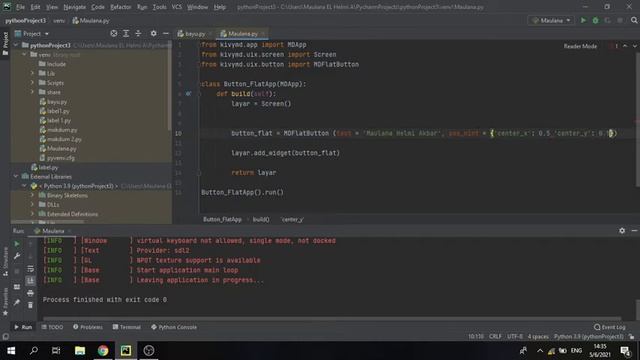
Task: Hide the Run tool window
Action: [x=634, y=231]
